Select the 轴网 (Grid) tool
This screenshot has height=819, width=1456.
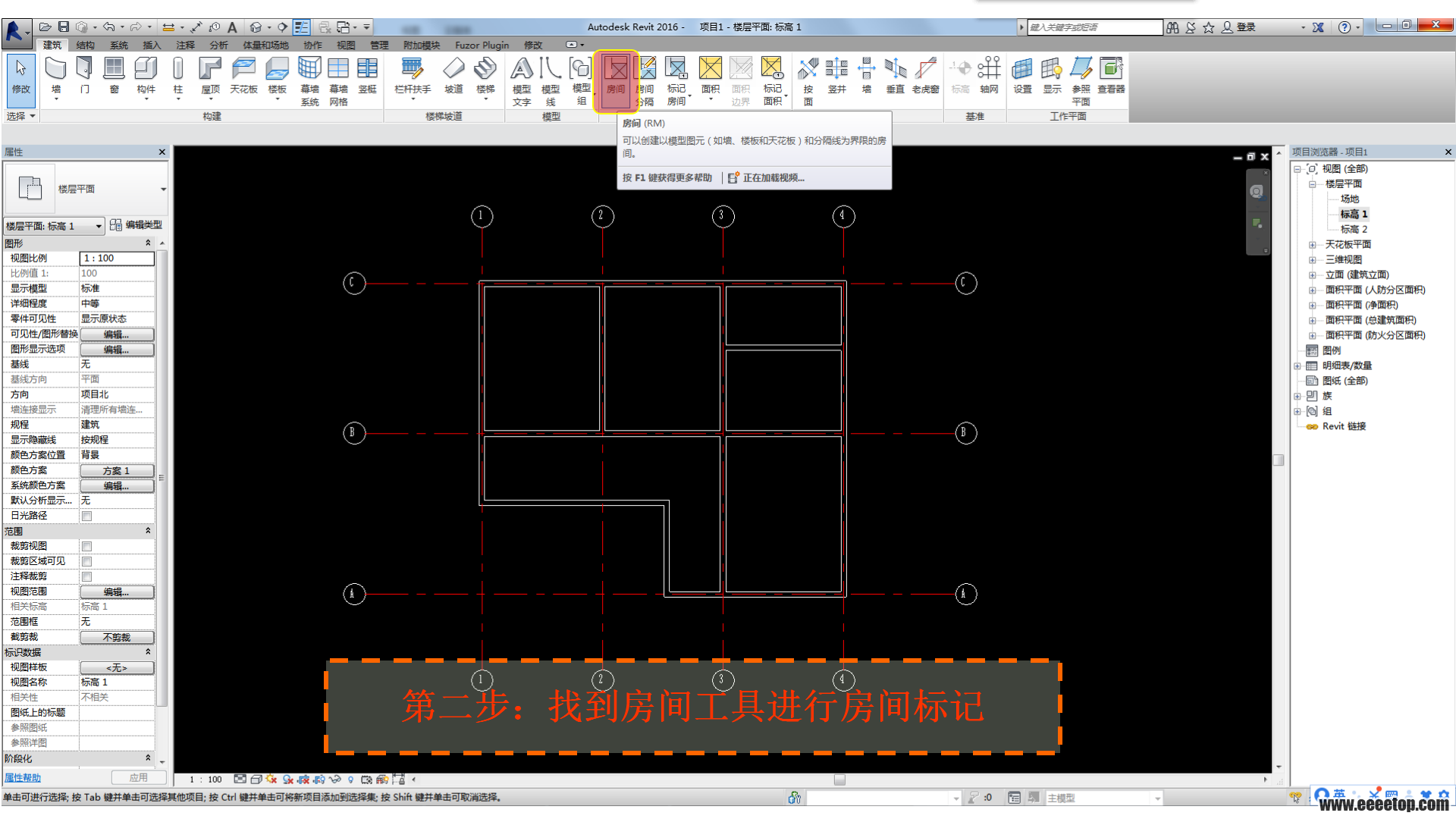point(989,75)
